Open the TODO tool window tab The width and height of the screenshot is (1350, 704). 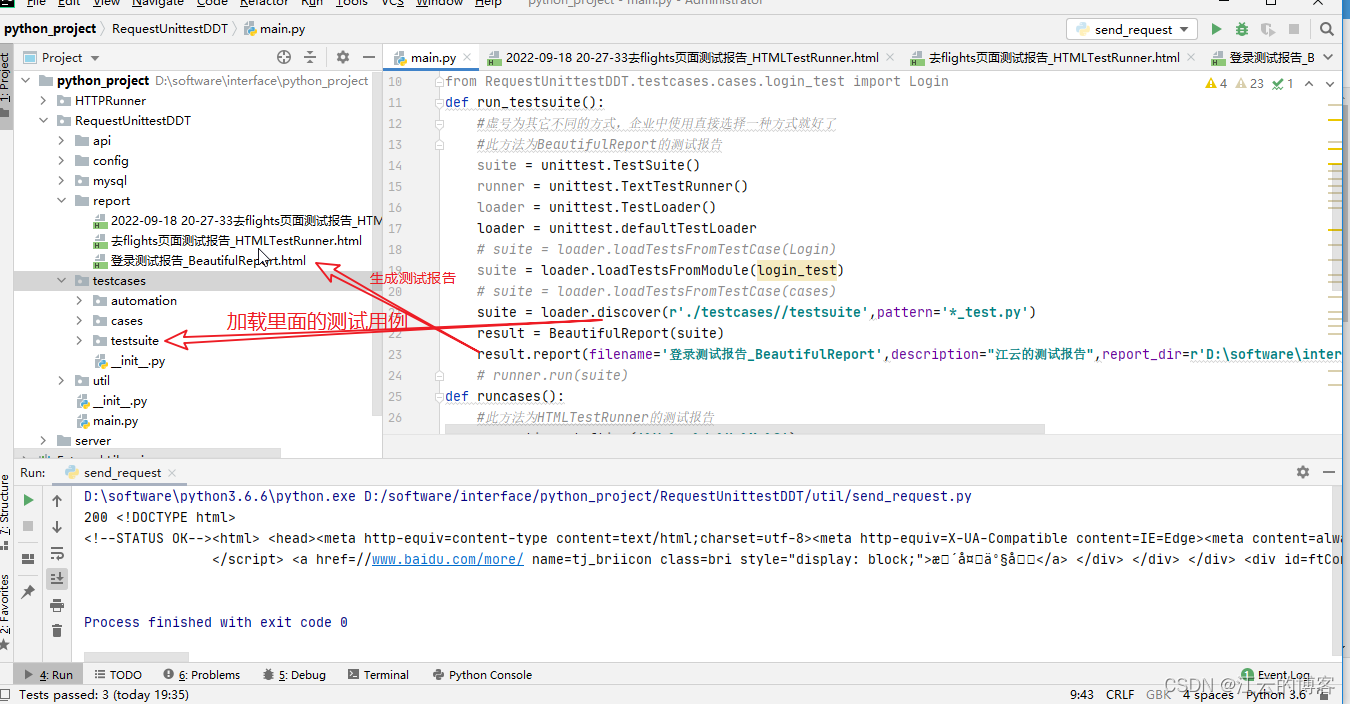click(x=118, y=675)
